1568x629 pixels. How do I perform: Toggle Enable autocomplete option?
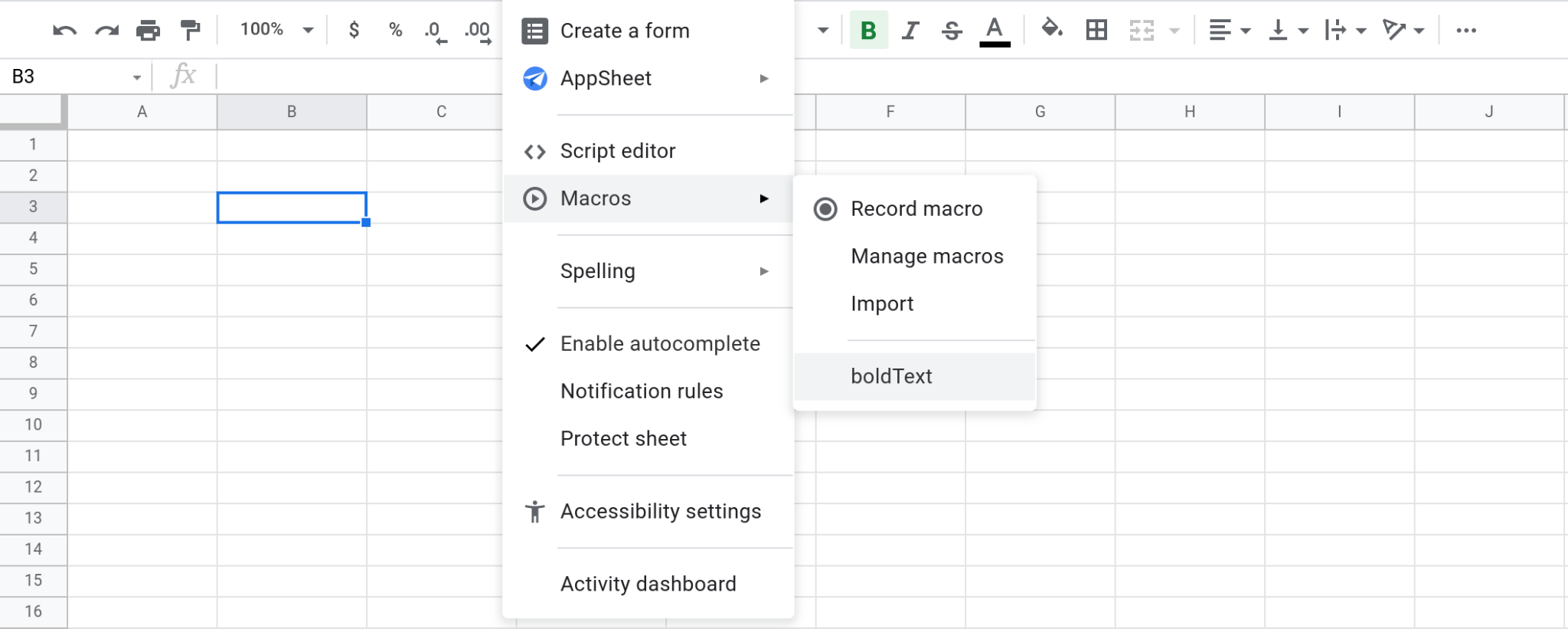659,344
